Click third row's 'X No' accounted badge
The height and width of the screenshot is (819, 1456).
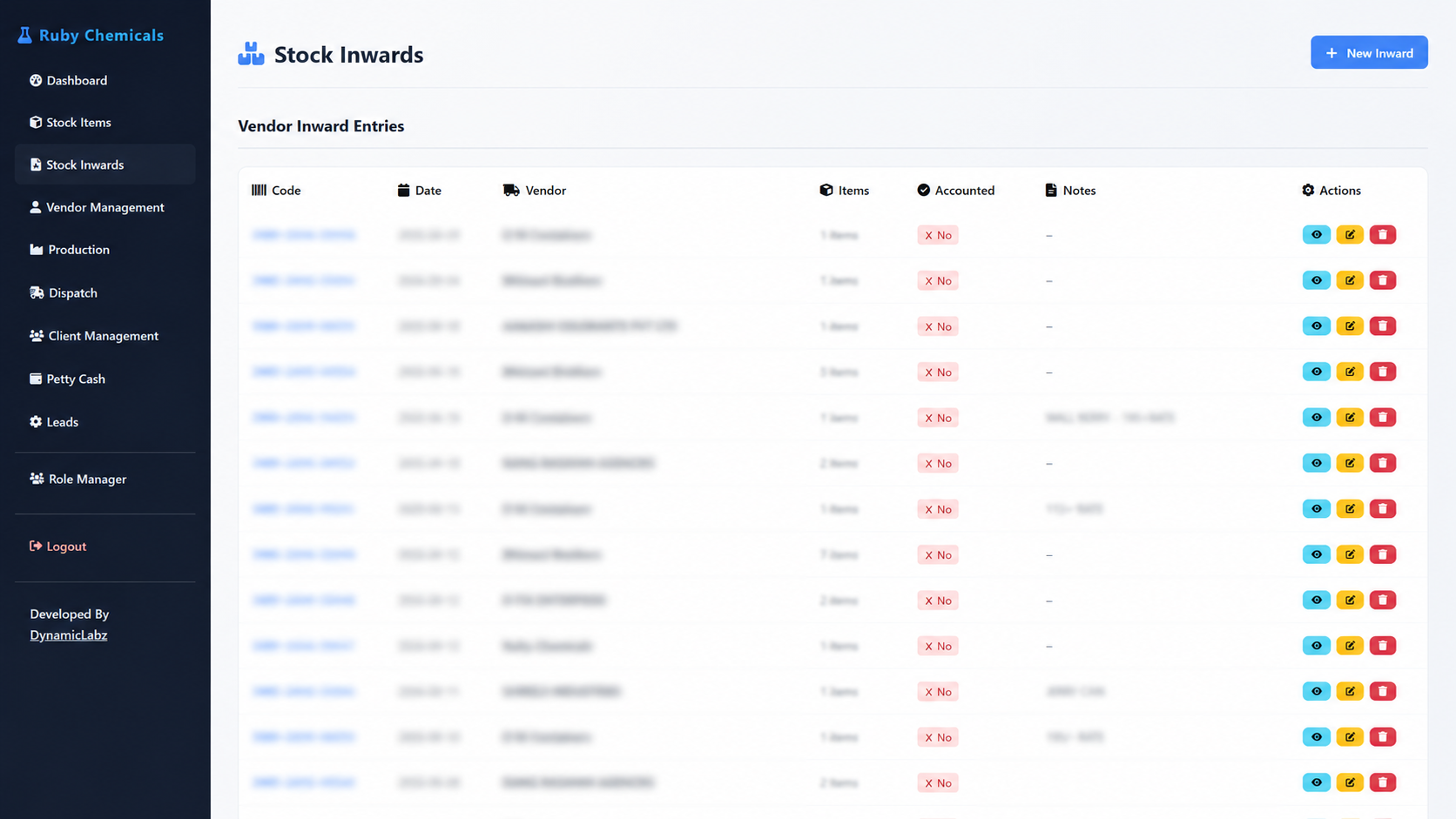pos(938,326)
